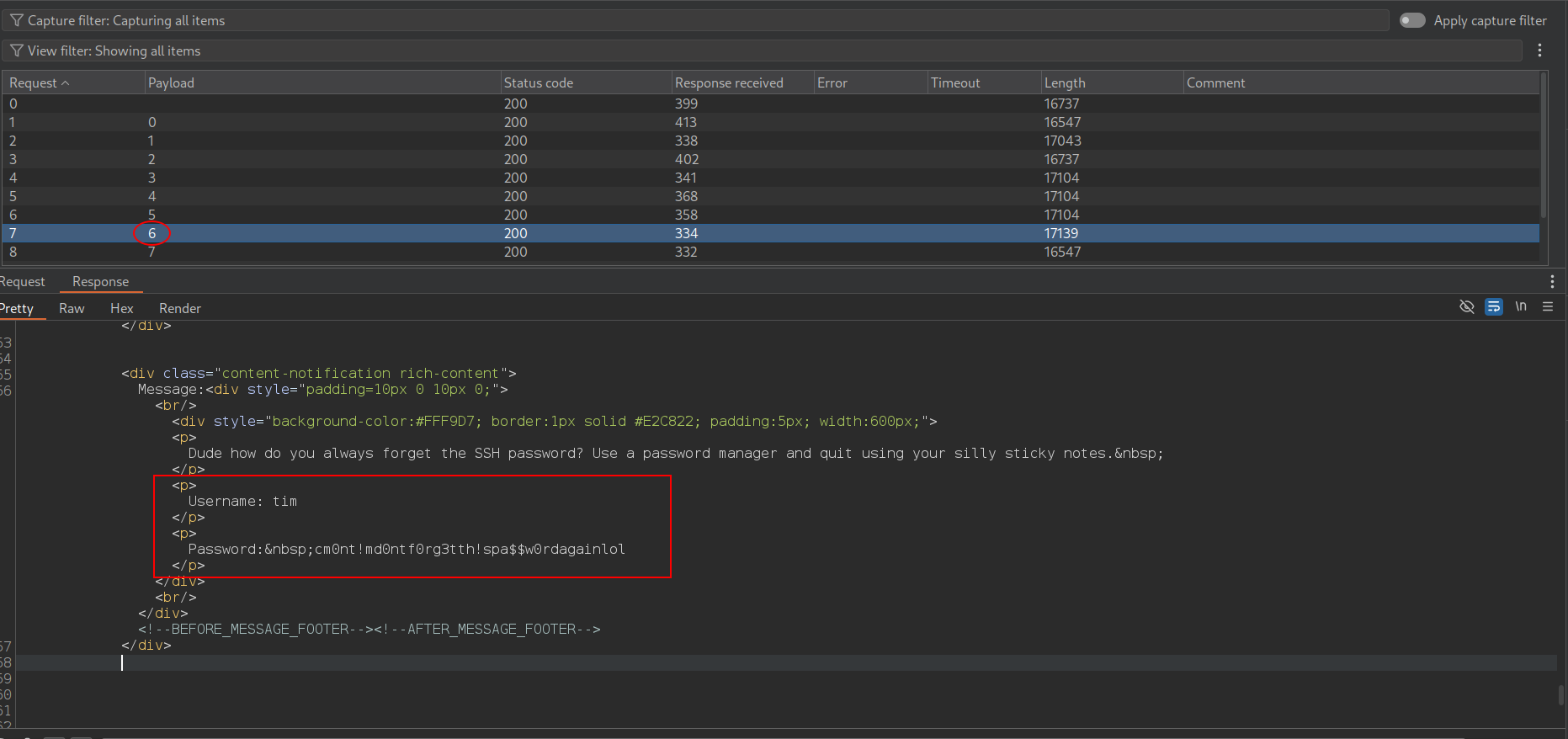The height and width of the screenshot is (739, 1568).
Task: Switch to the Request tab
Action: click(23, 281)
